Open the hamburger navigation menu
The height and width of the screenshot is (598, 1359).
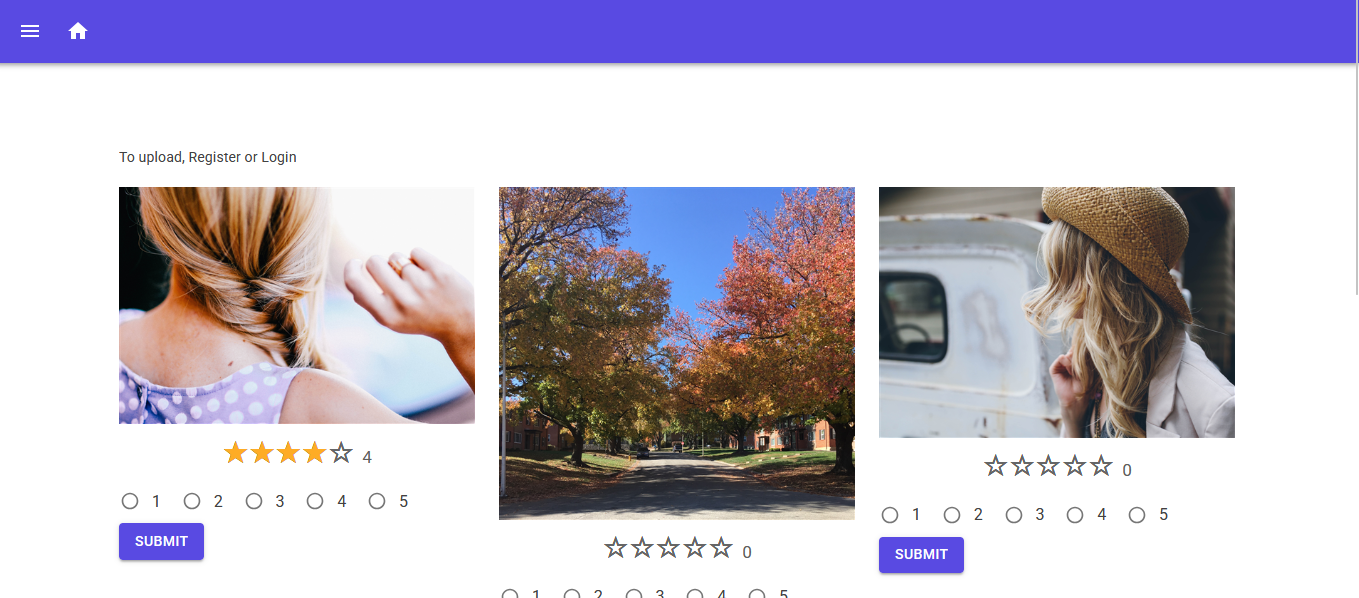[30, 31]
